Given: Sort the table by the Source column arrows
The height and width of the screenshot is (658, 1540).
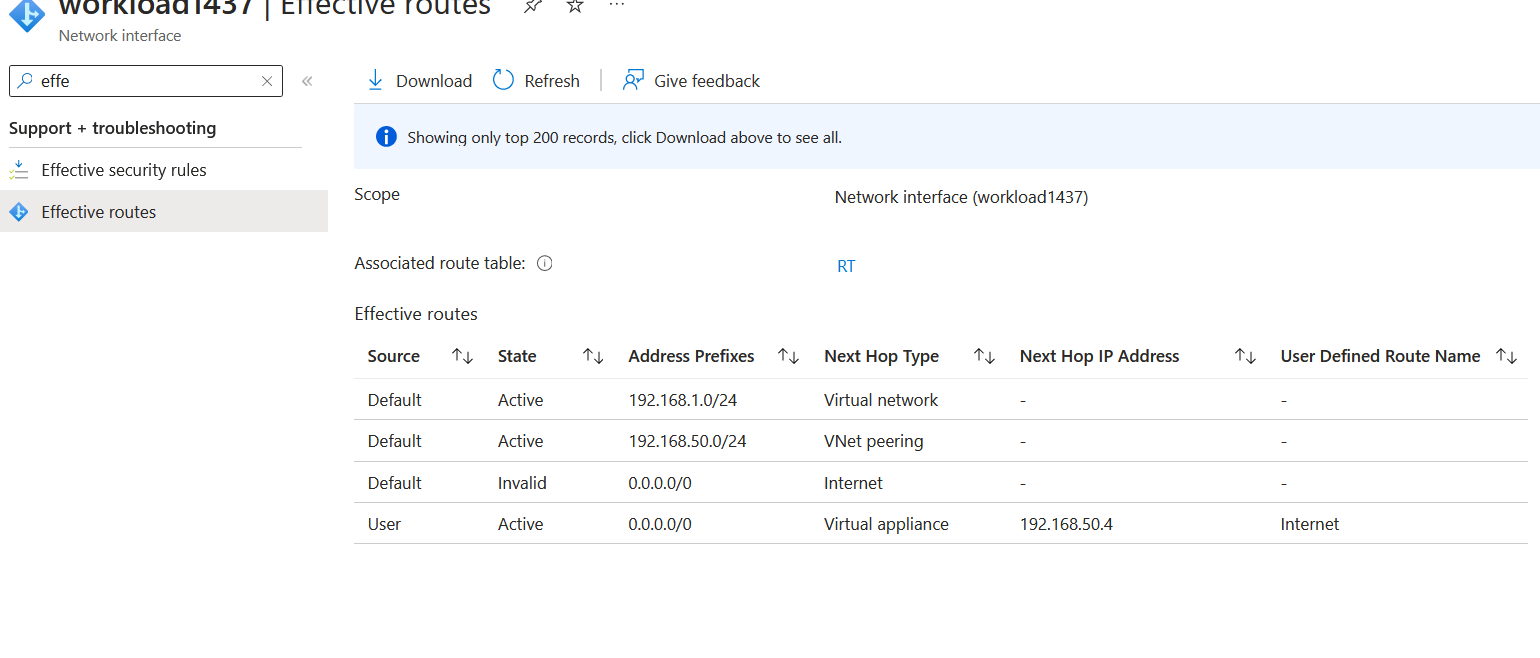Looking at the screenshot, I should [x=461, y=356].
